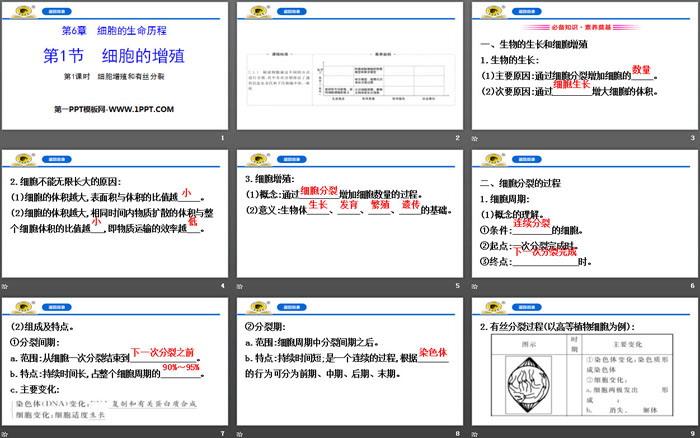Click the animation star icon under slide 3
Screen dimensions: 700x438
tap(475, 139)
